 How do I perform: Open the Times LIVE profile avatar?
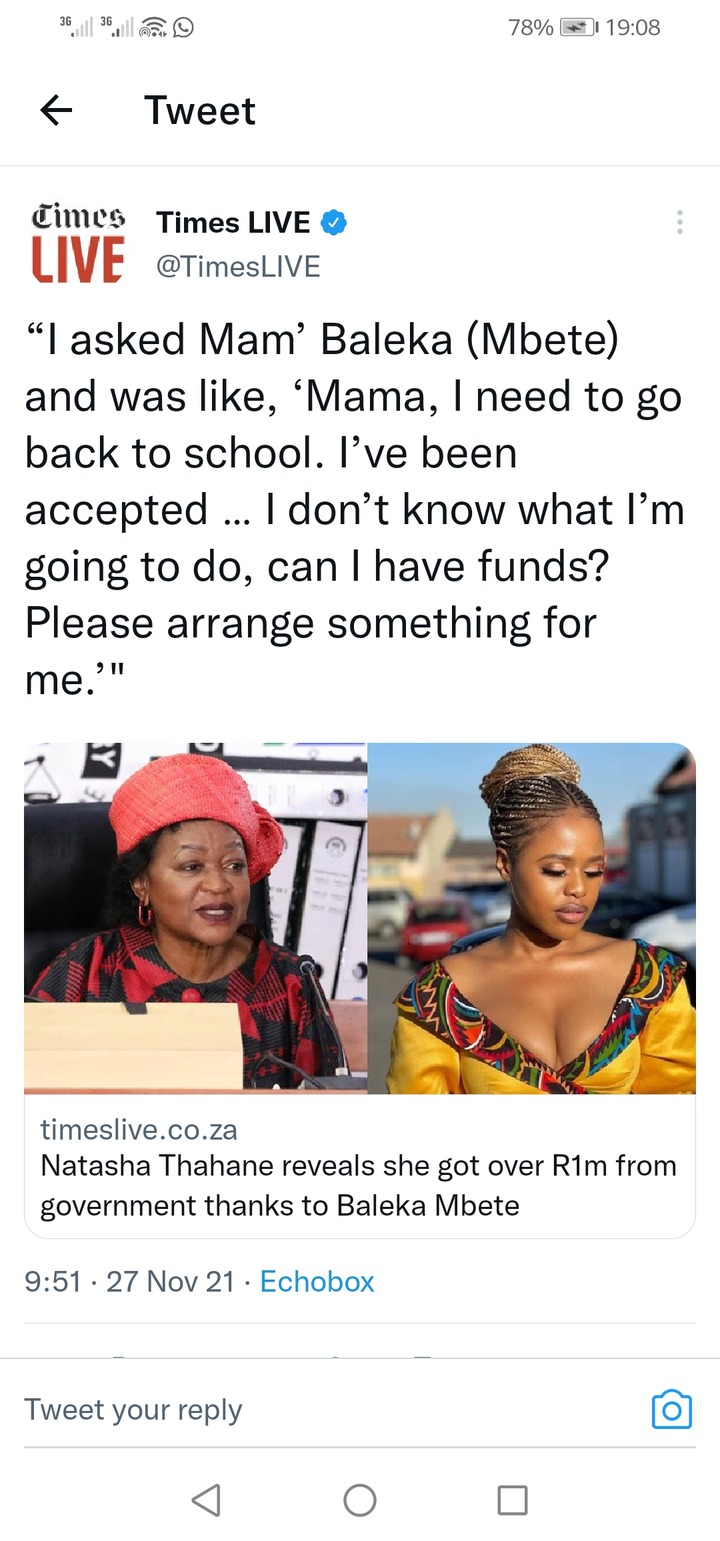pyautogui.click(x=78, y=241)
